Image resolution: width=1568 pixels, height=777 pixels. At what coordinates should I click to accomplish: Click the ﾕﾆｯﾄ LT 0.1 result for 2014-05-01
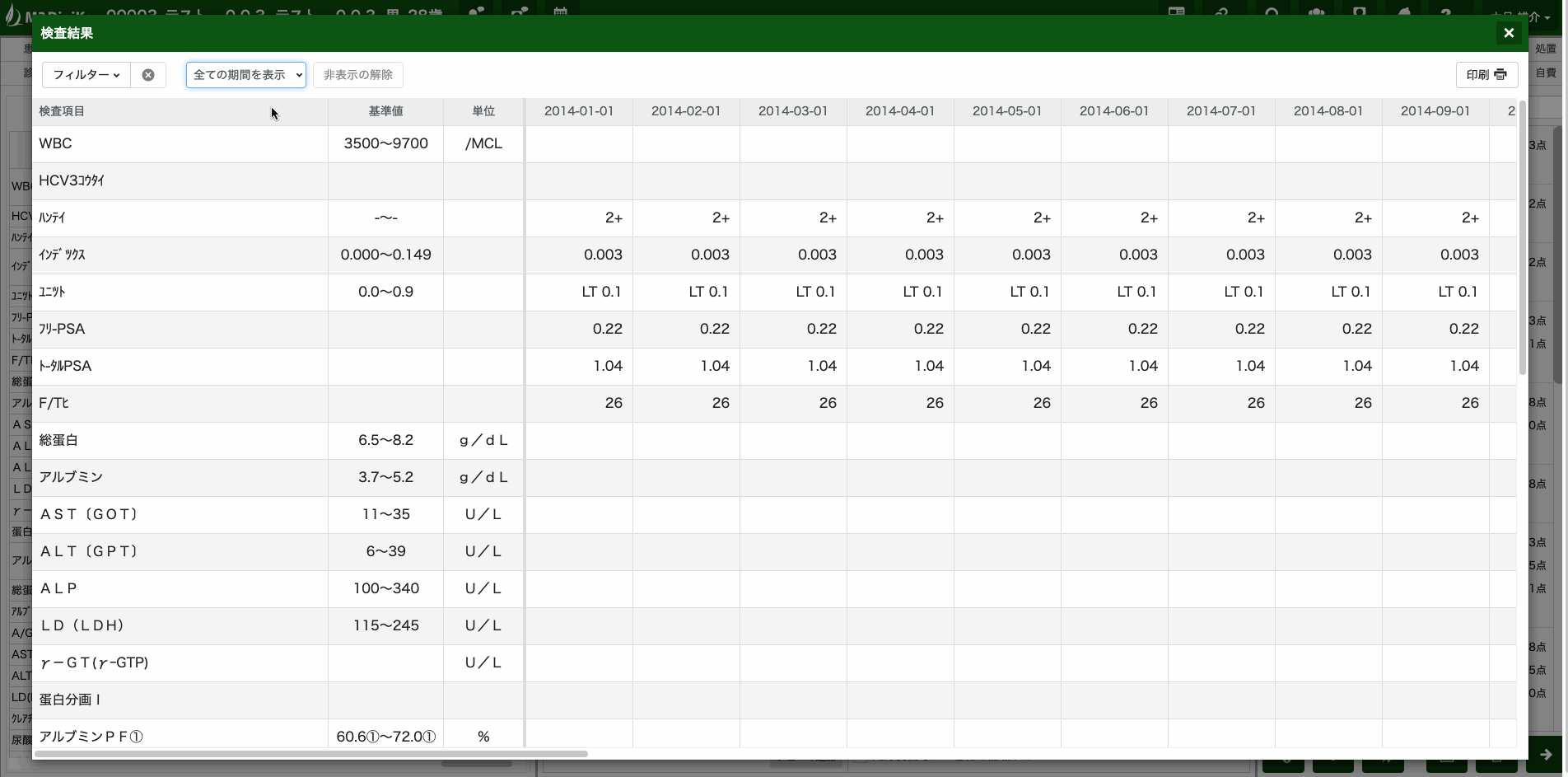[1029, 292]
